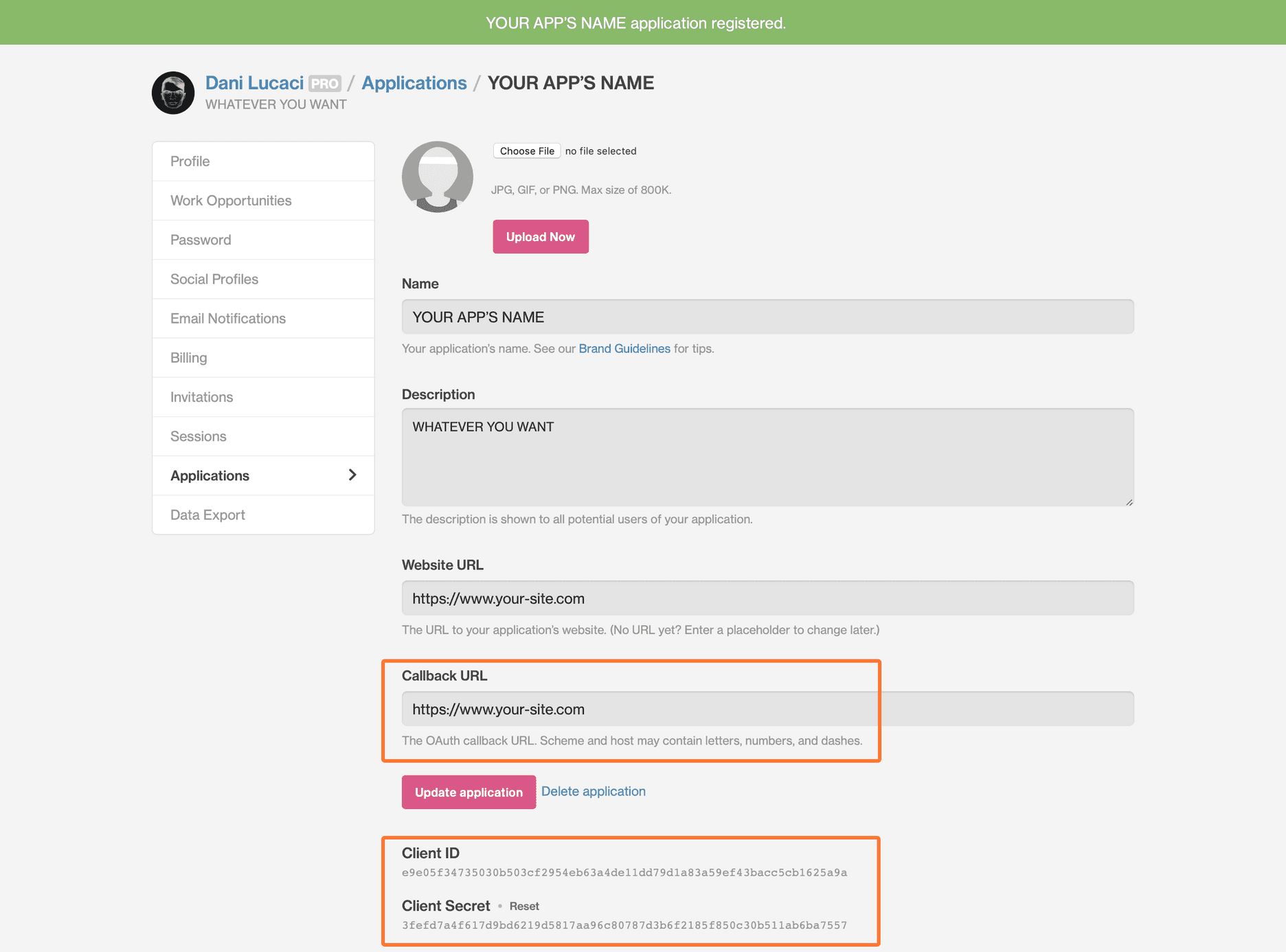Select Delete application

click(x=593, y=791)
